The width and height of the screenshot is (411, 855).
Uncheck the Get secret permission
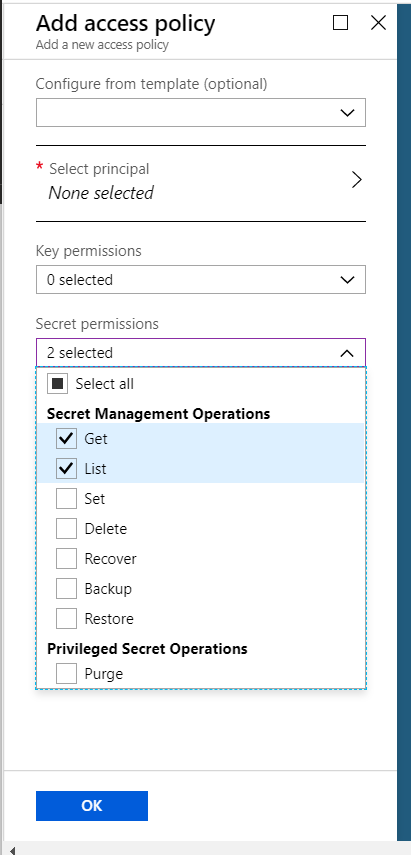(x=67, y=438)
